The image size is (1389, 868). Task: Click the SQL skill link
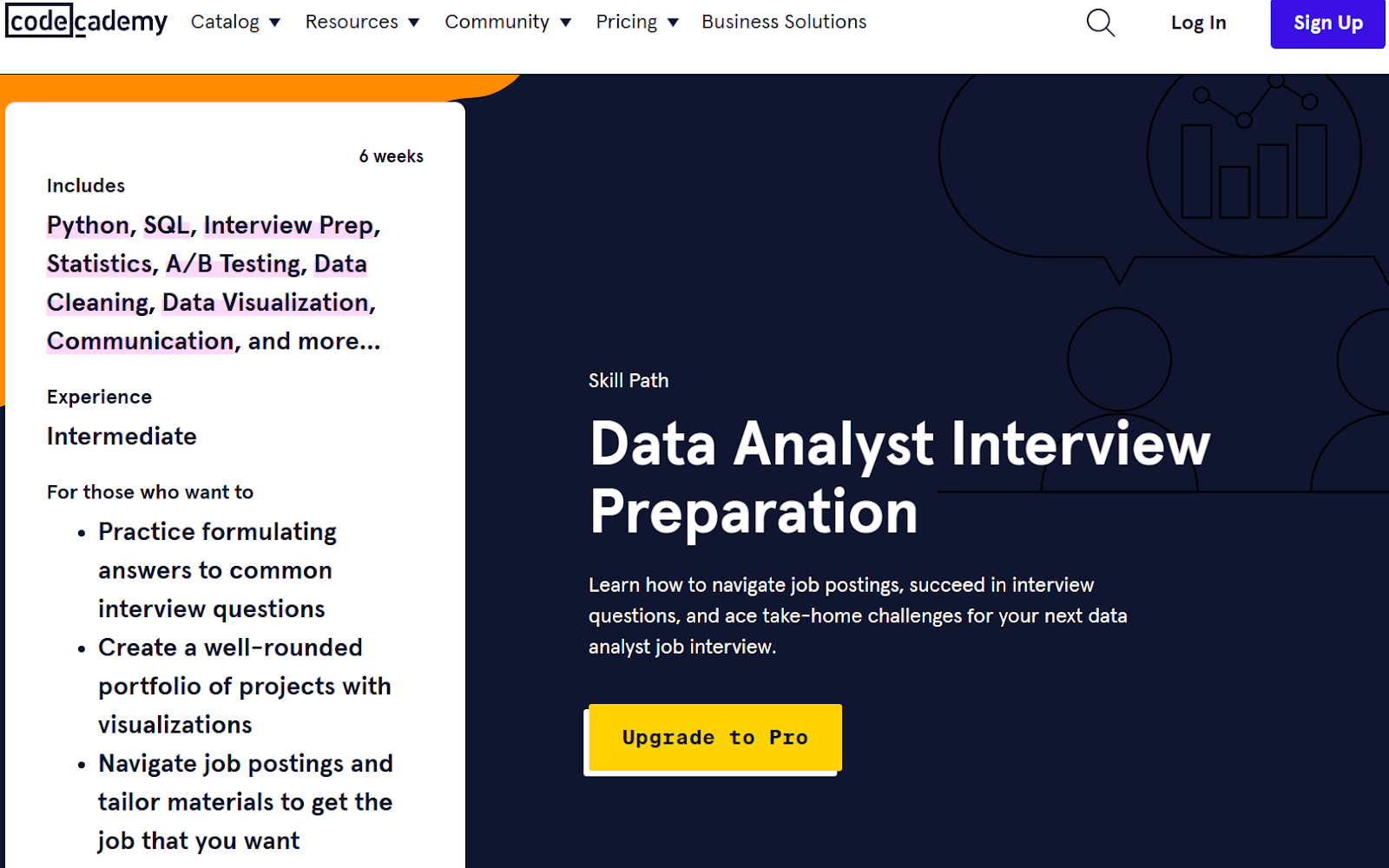166,226
